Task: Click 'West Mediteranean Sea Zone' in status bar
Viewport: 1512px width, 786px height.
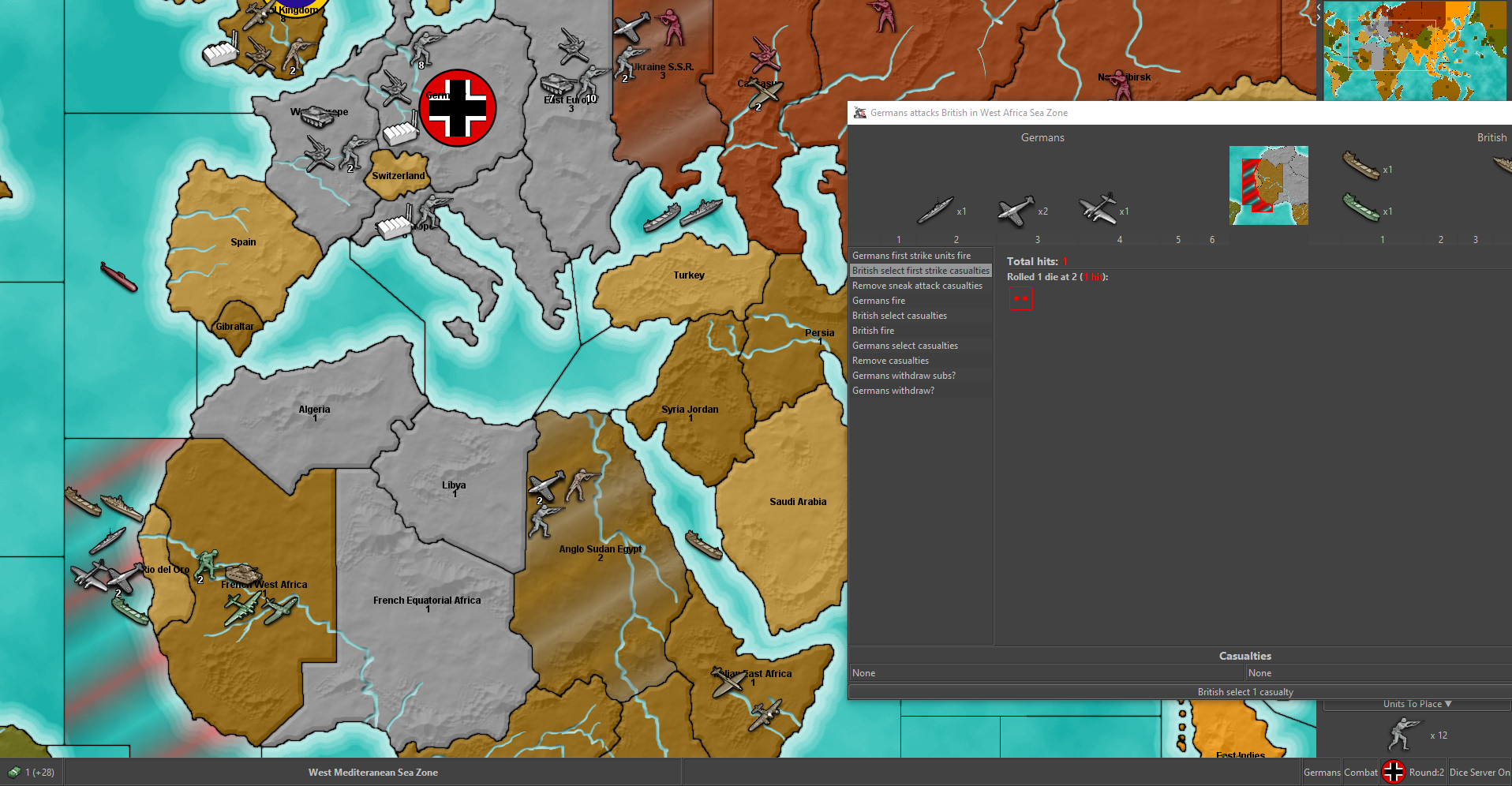Action: [x=373, y=773]
